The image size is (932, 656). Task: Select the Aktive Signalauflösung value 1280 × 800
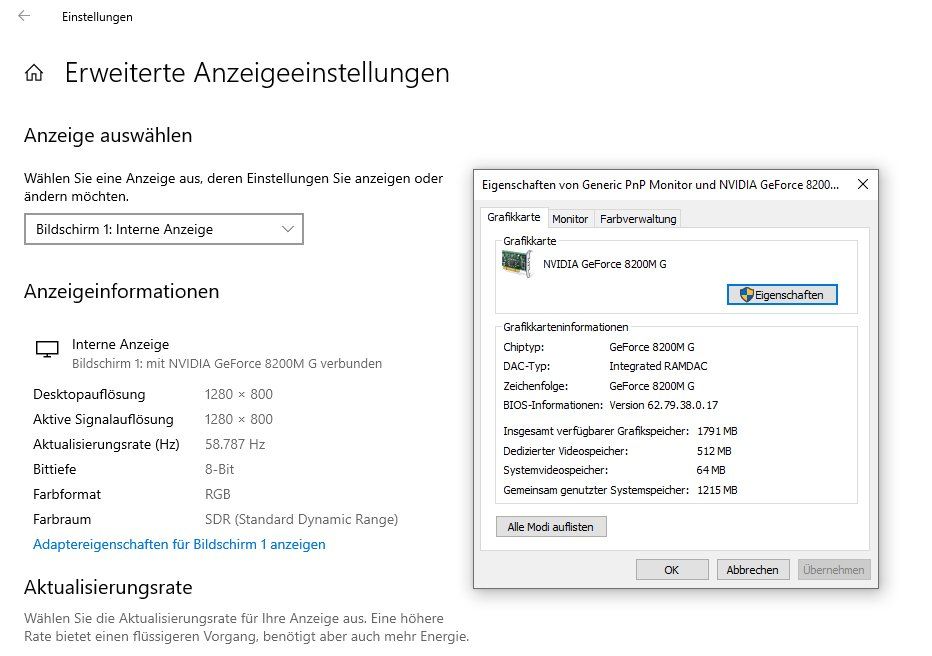(x=239, y=420)
